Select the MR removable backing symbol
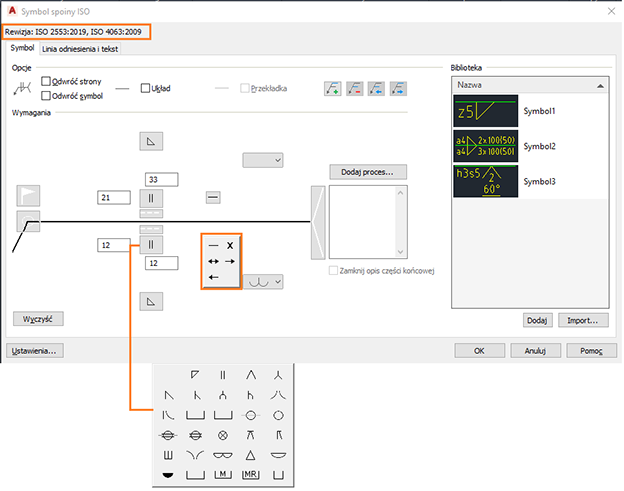Image resolution: width=624 pixels, height=491 pixels. [250, 474]
